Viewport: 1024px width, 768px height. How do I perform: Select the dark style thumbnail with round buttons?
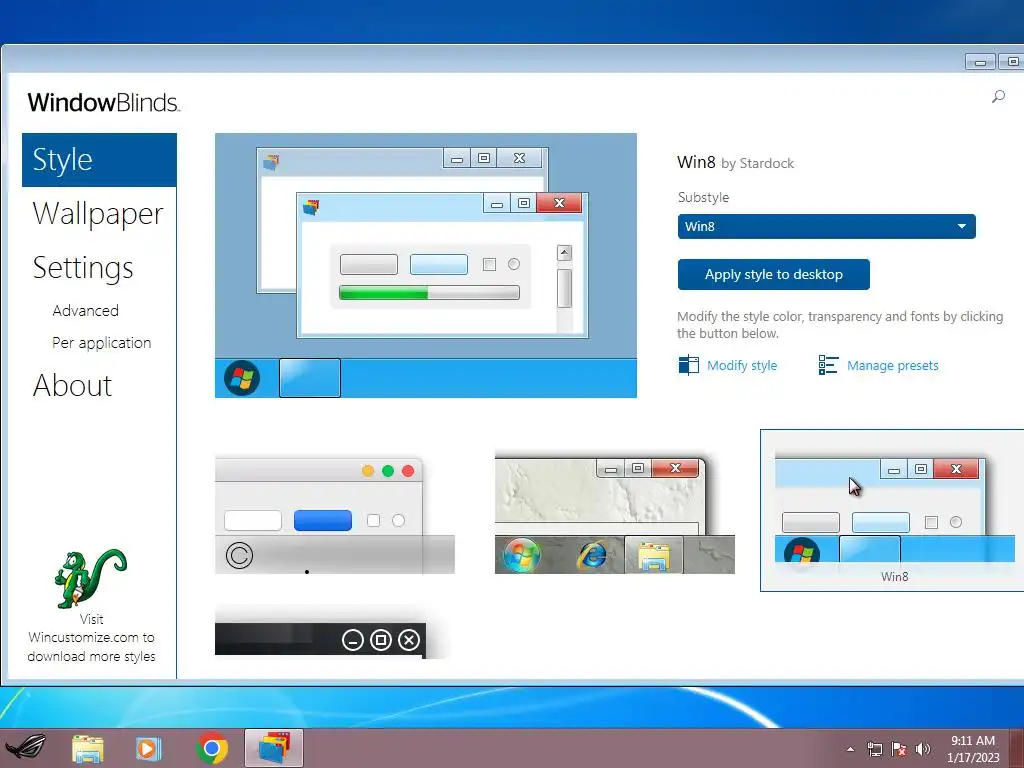[330, 632]
